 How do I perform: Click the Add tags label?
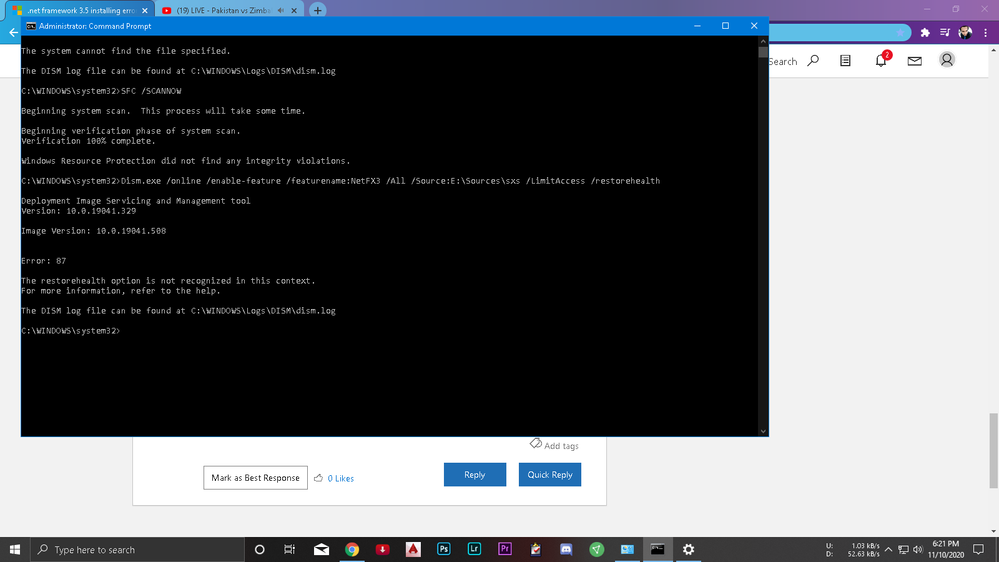(561, 446)
